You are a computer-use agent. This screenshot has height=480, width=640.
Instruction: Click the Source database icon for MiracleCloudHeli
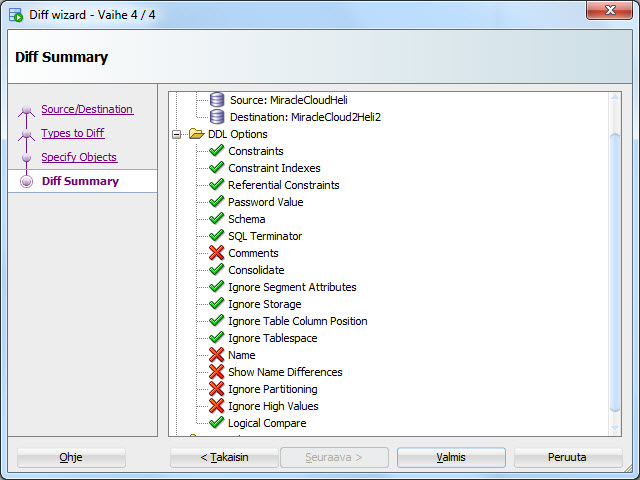pyautogui.click(x=217, y=100)
